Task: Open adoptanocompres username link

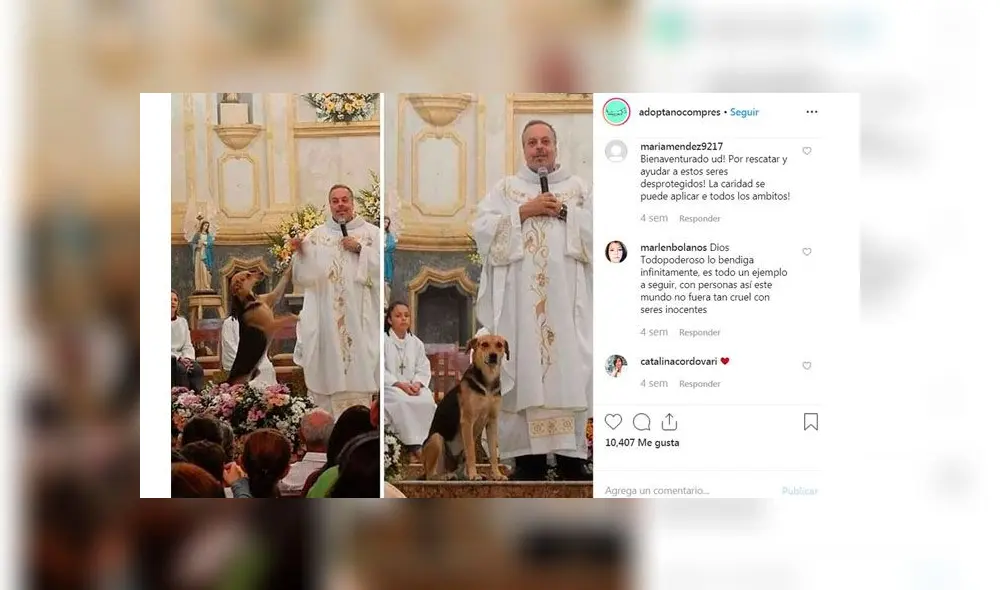Action: click(x=679, y=112)
